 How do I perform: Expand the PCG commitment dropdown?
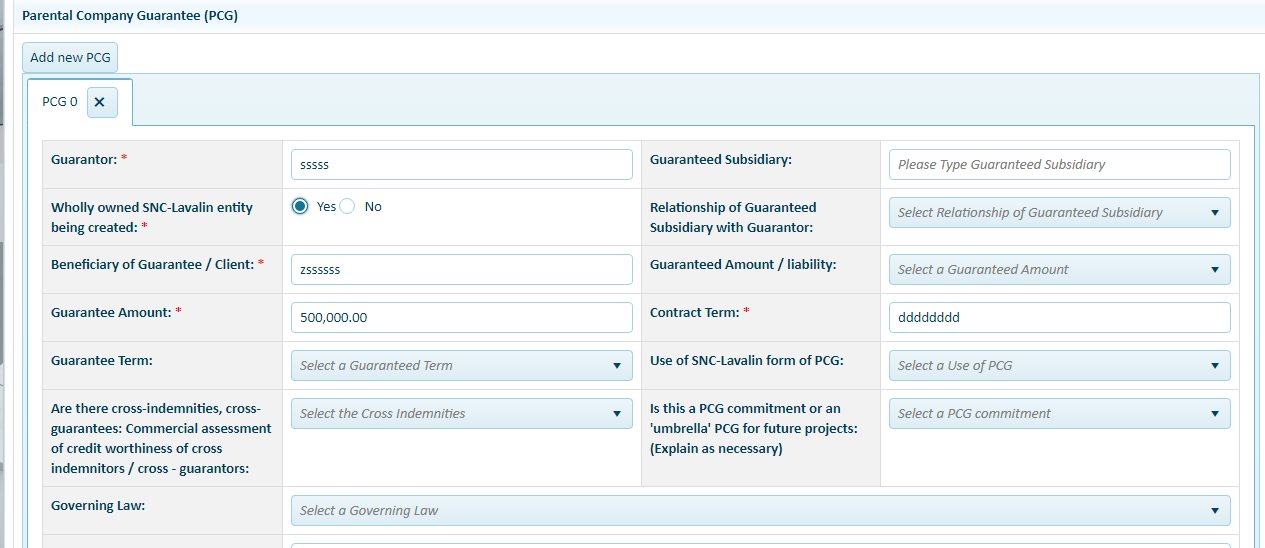tap(1058, 414)
